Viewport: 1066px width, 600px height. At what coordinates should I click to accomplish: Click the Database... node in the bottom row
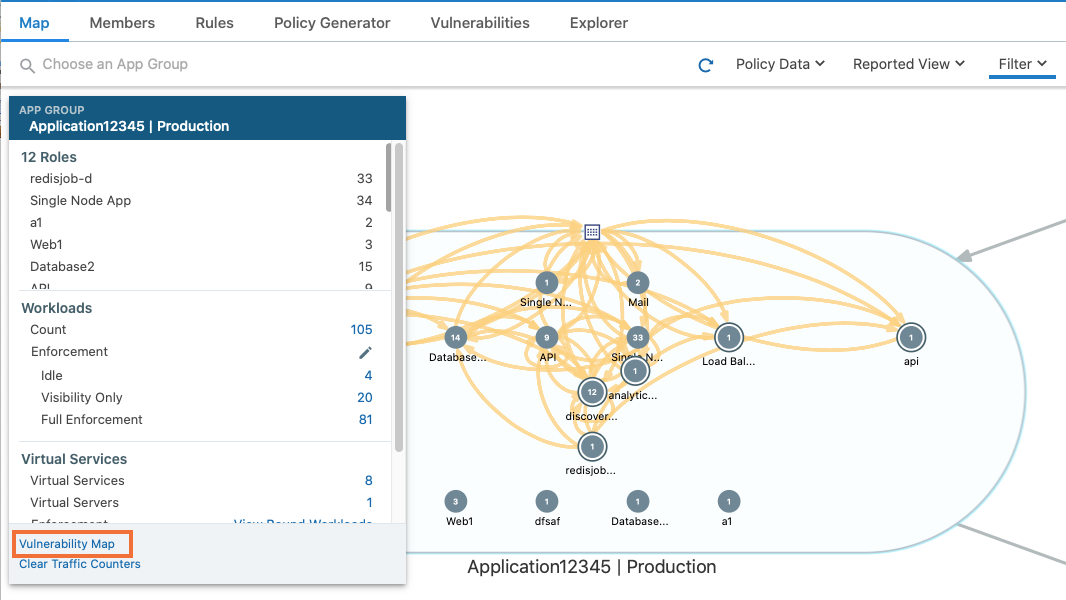[x=638, y=501]
